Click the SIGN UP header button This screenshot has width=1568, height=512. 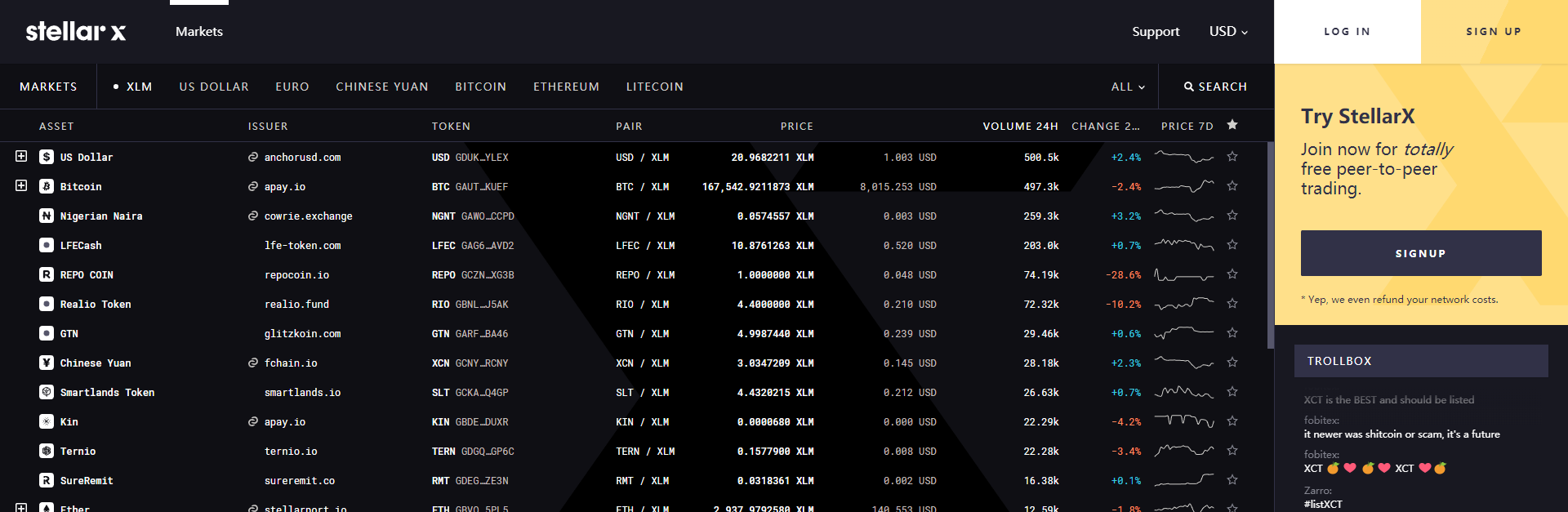(1494, 32)
